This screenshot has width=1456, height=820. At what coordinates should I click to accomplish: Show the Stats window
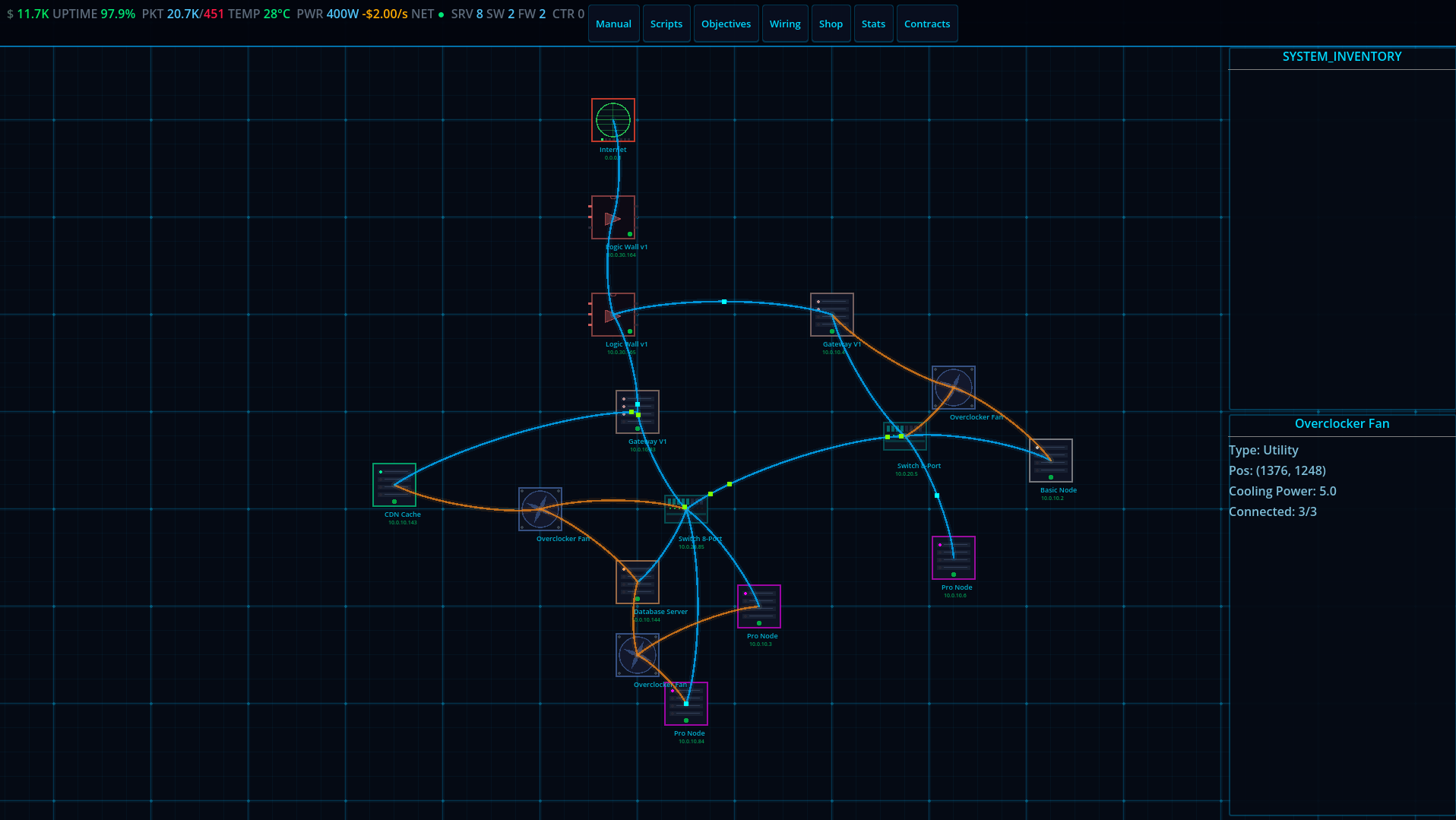pos(873,24)
